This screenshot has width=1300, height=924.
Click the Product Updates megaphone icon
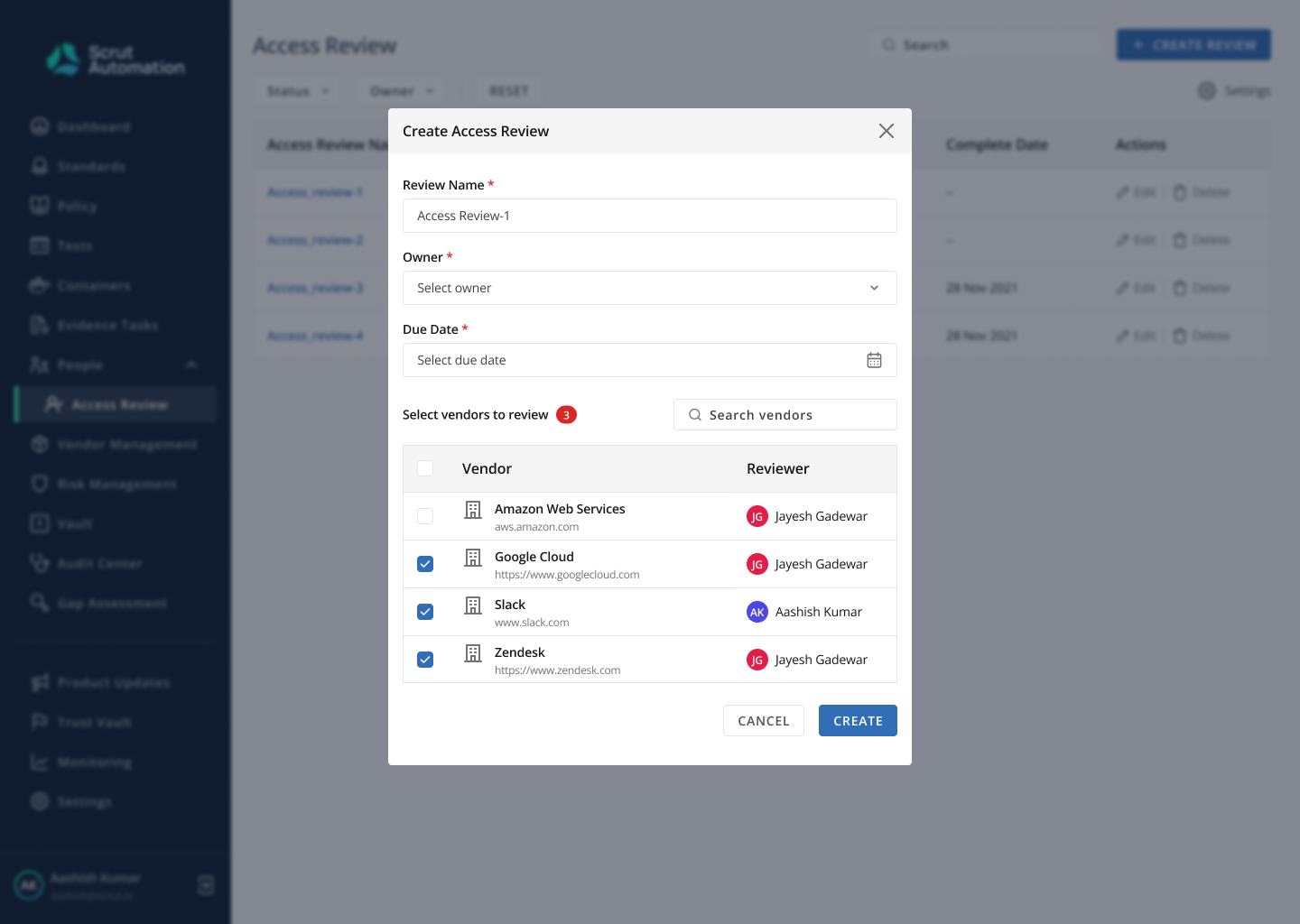click(x=40, y=683)
